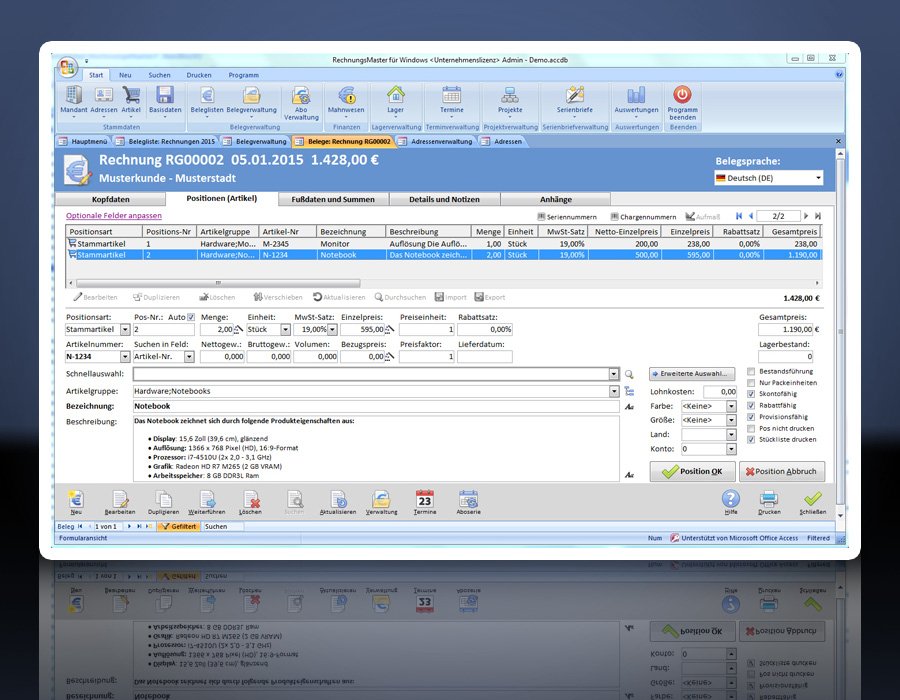Click the Chargennummern button

(x=643, y=217)
